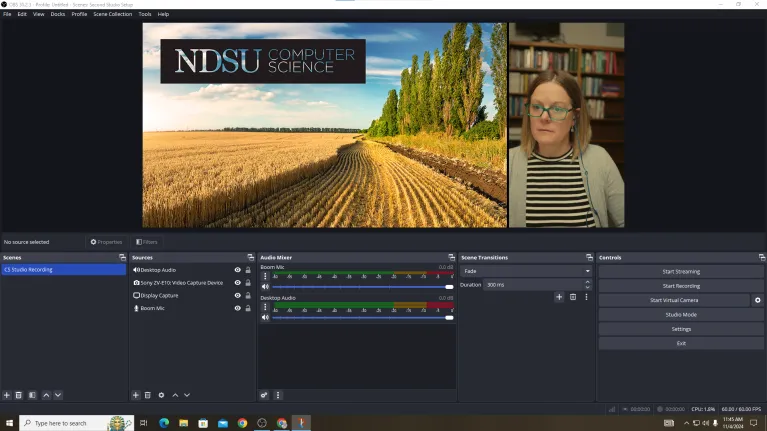
Task: Click the Boom Mic volume slider
Action: point(360,287)
